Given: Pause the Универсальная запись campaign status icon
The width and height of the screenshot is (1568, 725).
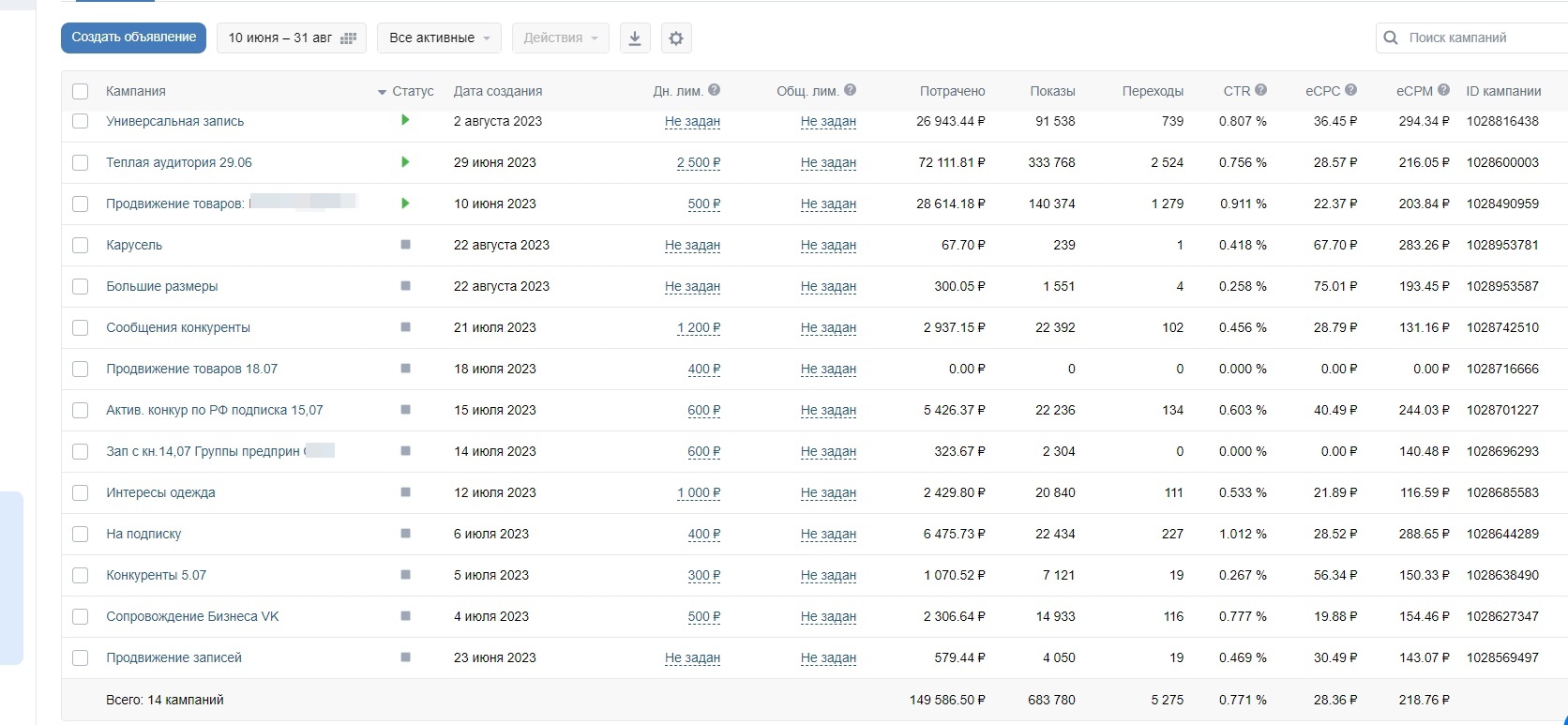Looking at the screenshot, I should tap(405, 120).
